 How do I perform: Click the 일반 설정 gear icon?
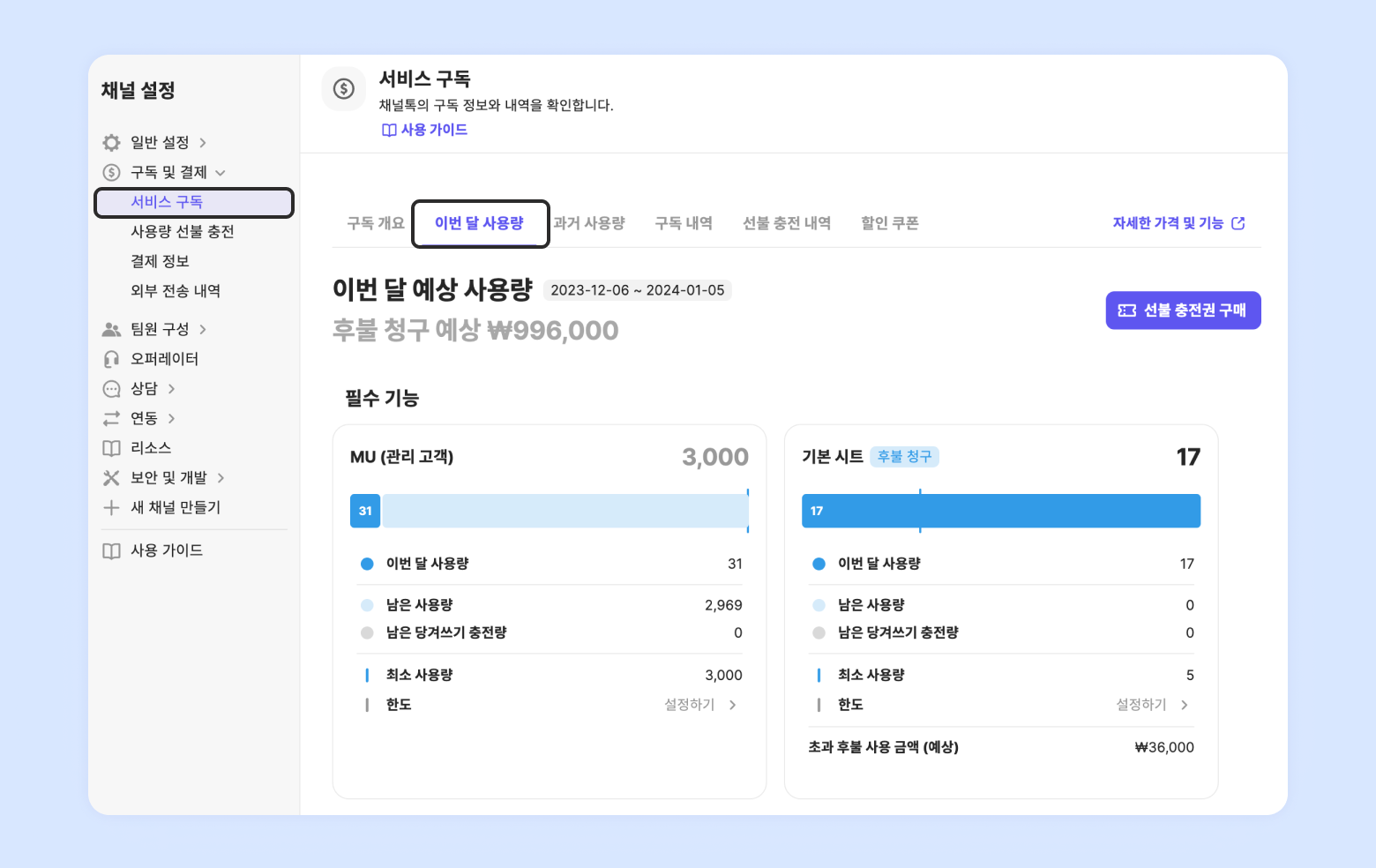(x=111, y=143)
